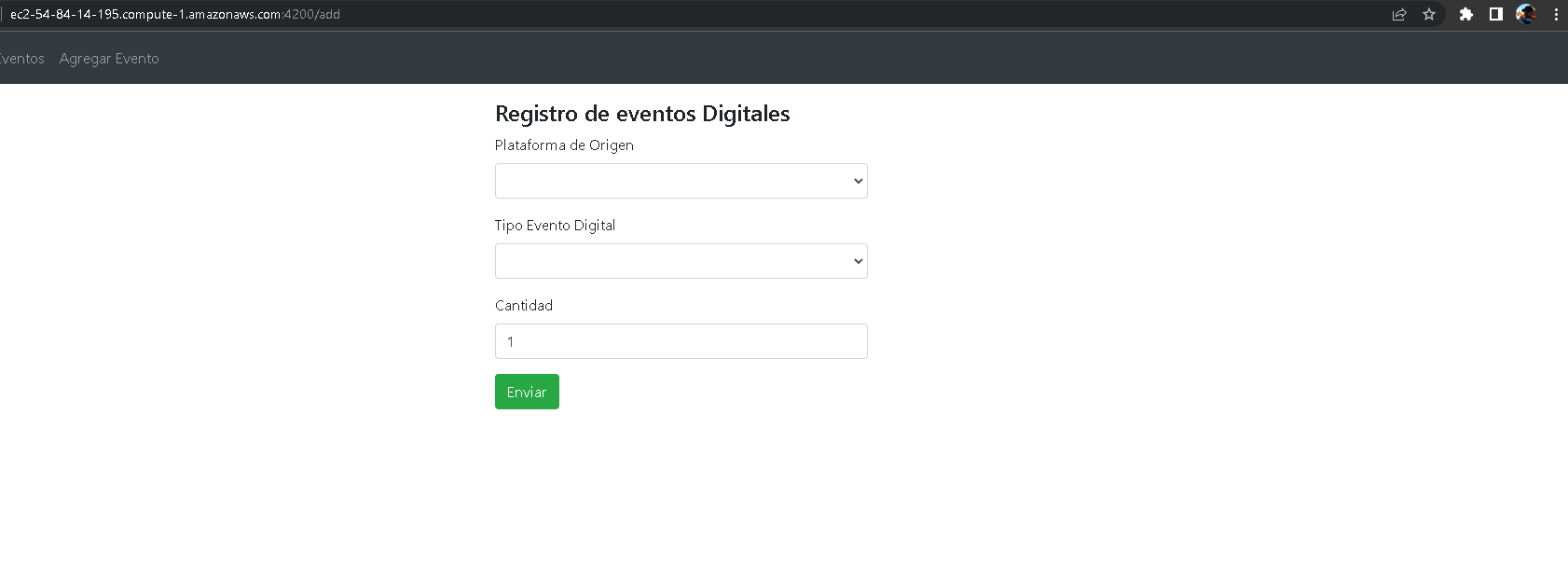Viewport: 1568px width, 579px height.
Task: Click the Registro de eventos Digitales heading
Action: coord(642,114)
